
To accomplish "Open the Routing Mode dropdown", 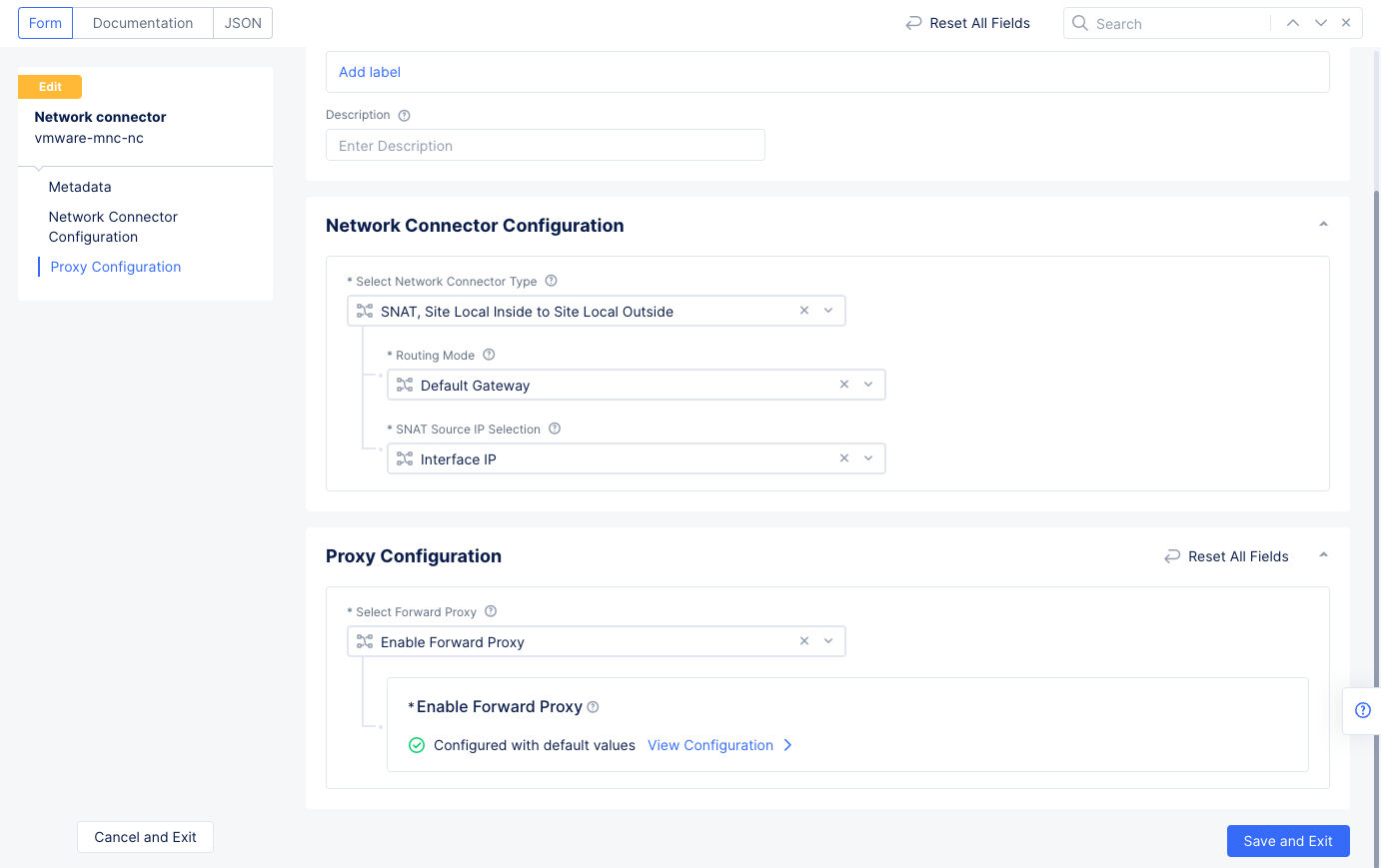I will [x=867, y=384].
